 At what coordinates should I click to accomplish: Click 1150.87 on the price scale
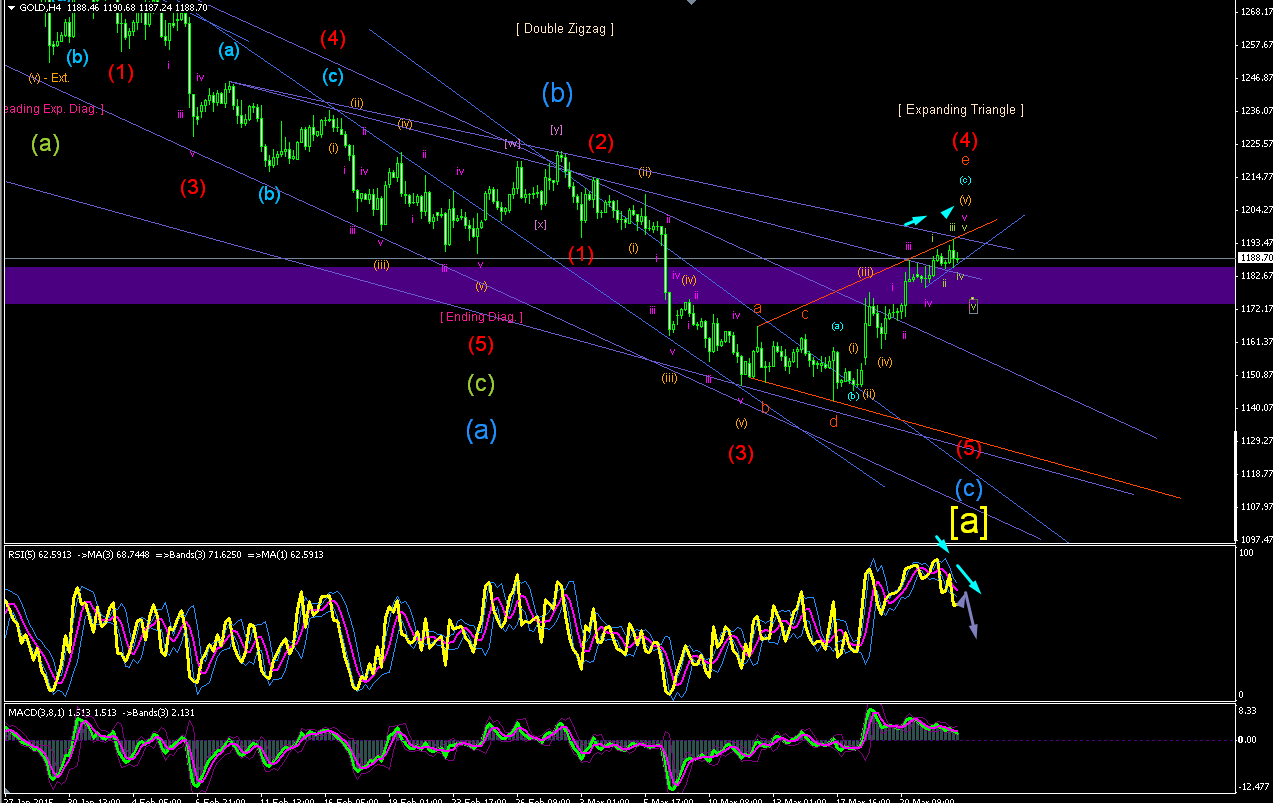point(1255,375)
